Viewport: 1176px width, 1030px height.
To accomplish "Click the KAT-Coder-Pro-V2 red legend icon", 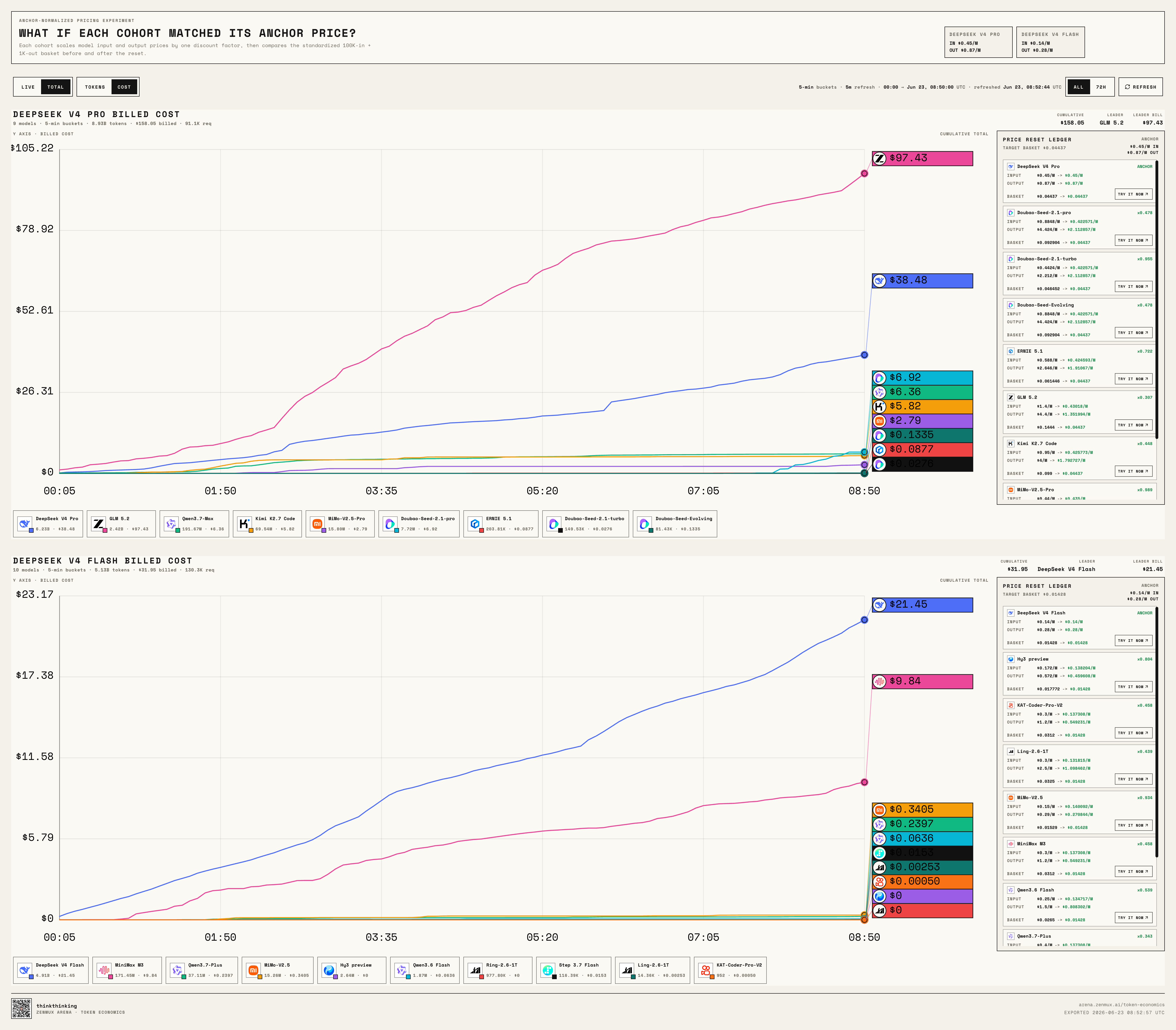I will tap(706, 970).
